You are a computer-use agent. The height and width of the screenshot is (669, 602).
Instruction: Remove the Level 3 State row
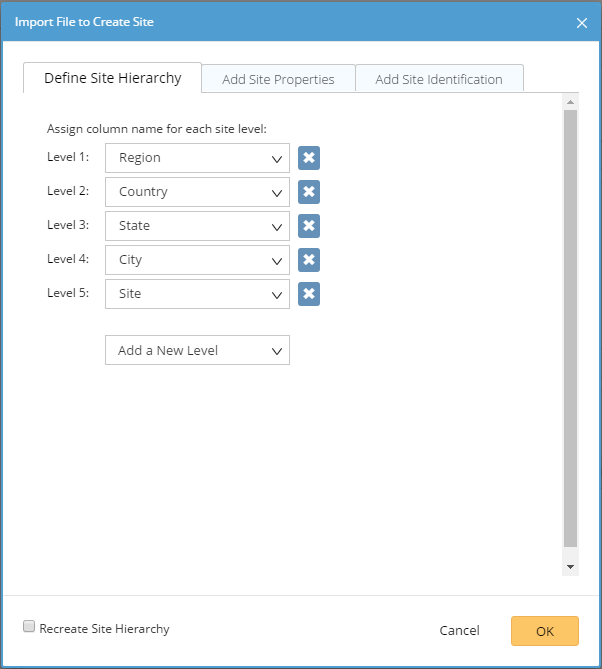(309, 226)
